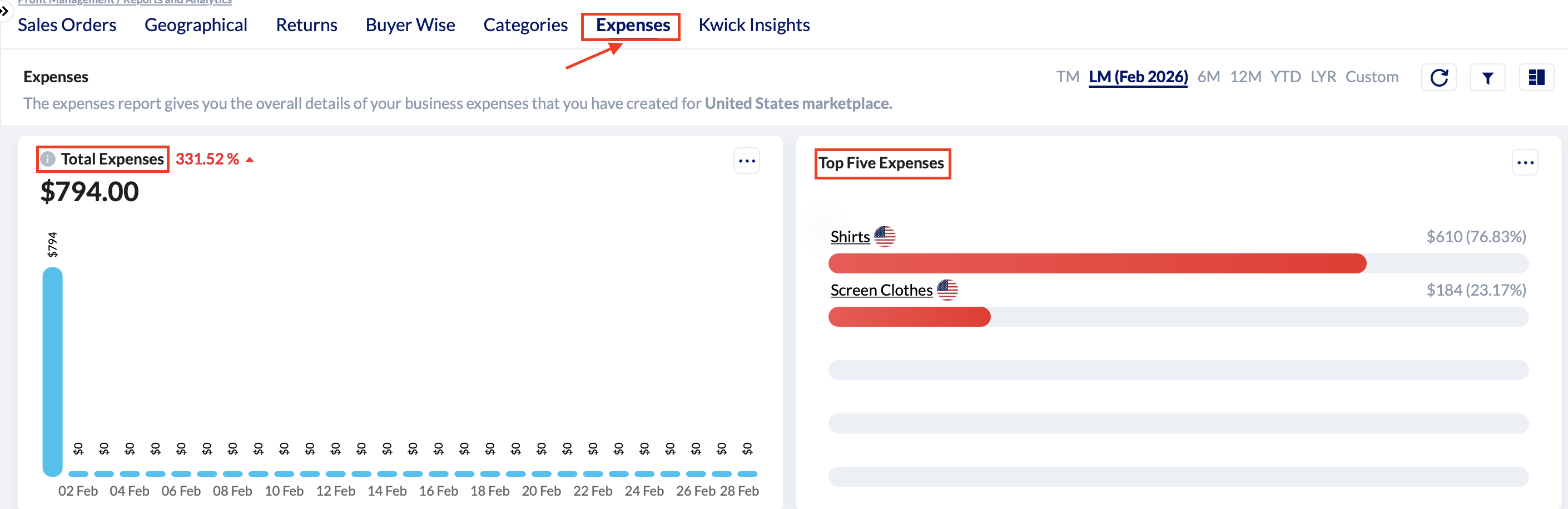Image resolution: width=1568 pixels, height=509 pixels.
Task: Click the dashboard layout grid icon
Action: click(x=1536, y=78)
